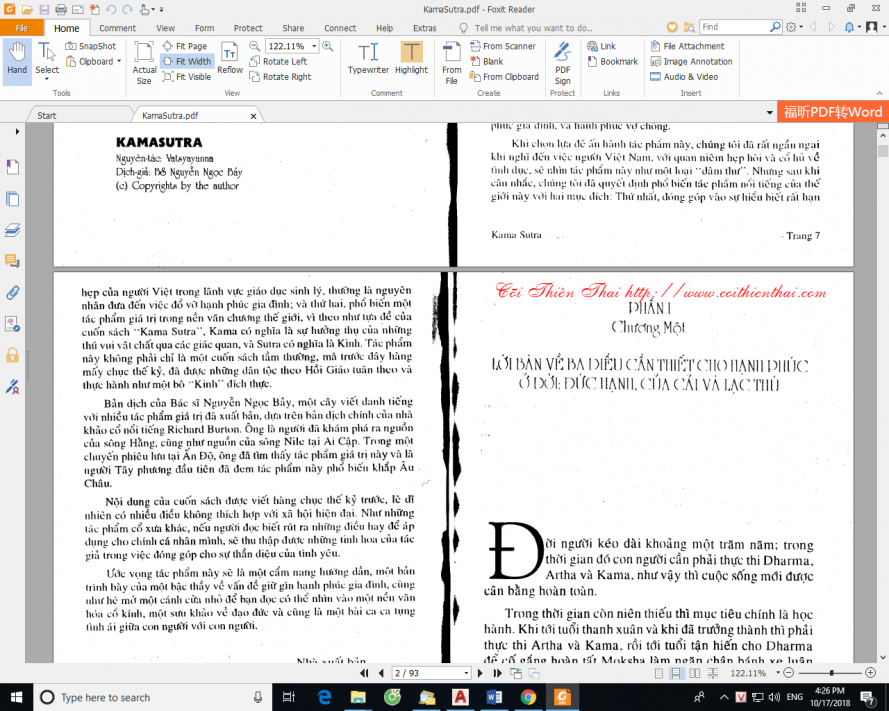Switch to the Comment ribbon tab
889x711 pixels.
[x=116, y=28]
